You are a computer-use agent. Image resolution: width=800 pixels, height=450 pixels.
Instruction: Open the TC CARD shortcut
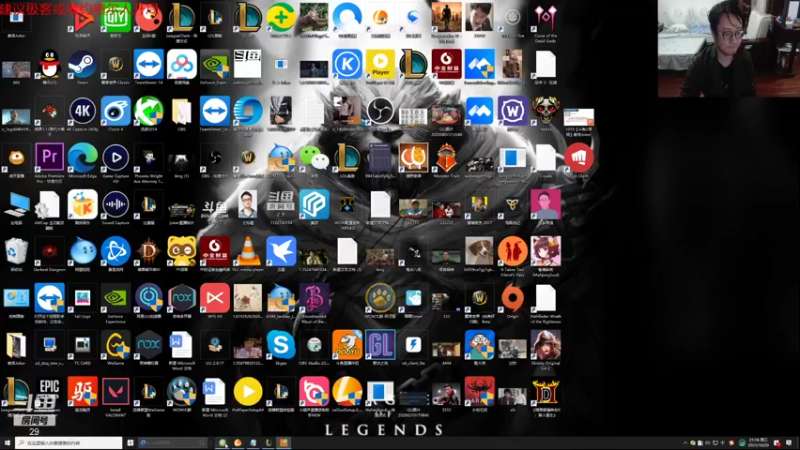(82, 345)
